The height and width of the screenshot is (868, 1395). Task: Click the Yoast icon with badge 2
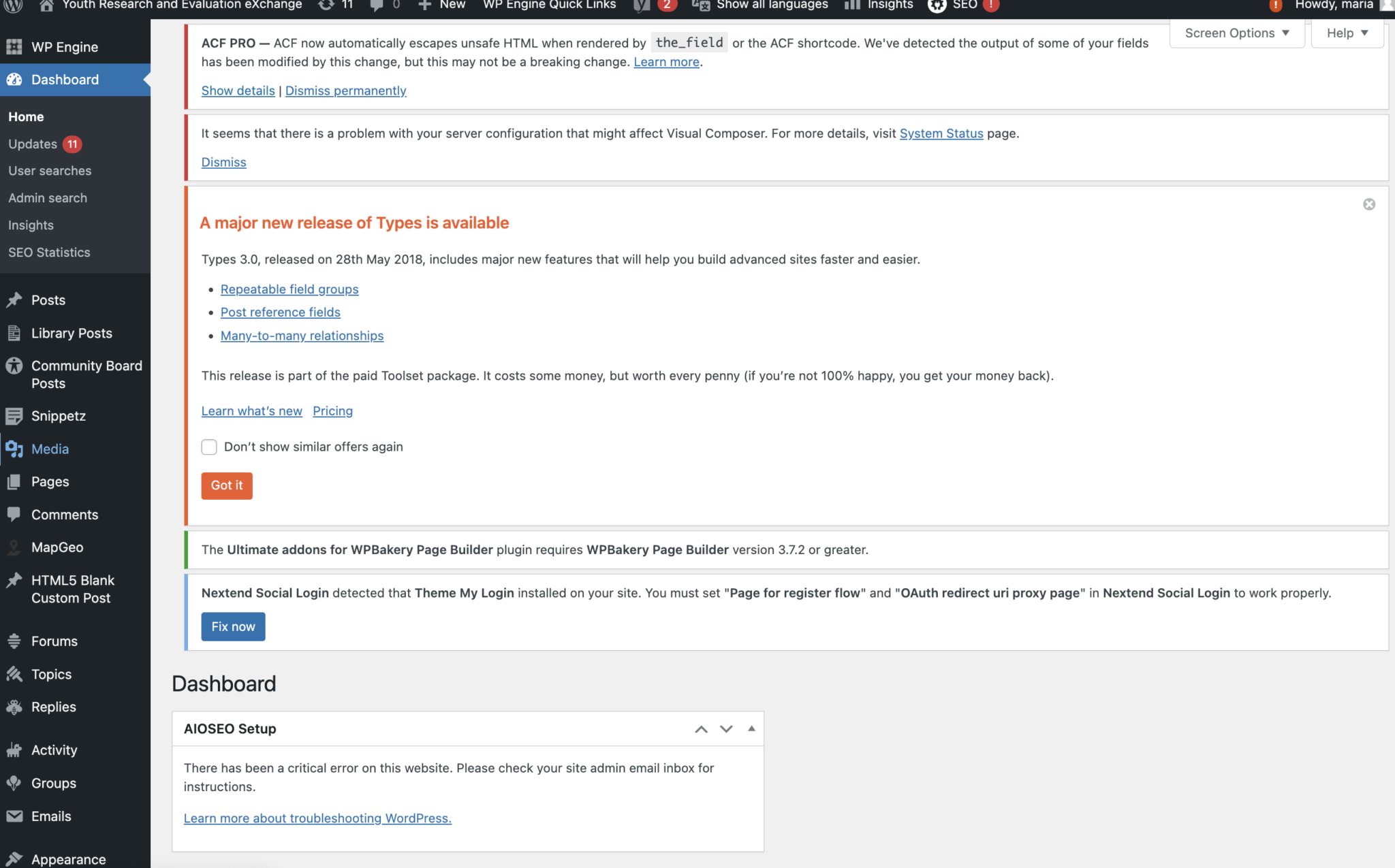642,5
